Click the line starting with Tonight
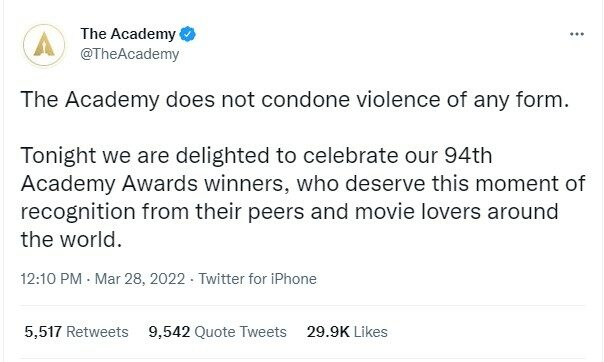 (x=256, y=156)
